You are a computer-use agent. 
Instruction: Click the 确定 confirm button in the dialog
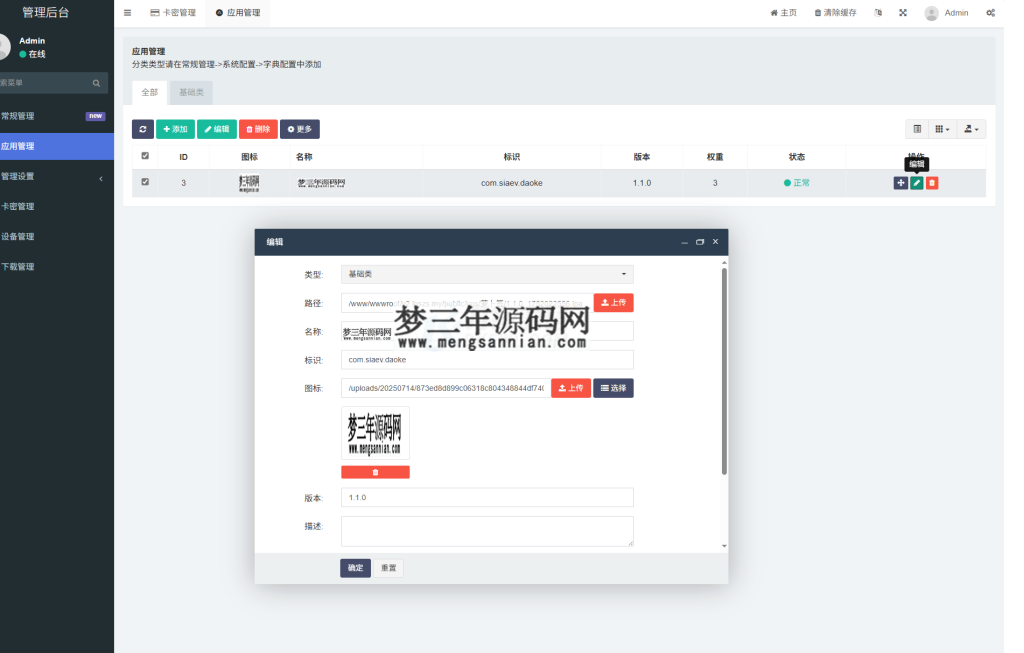point(355,567)
